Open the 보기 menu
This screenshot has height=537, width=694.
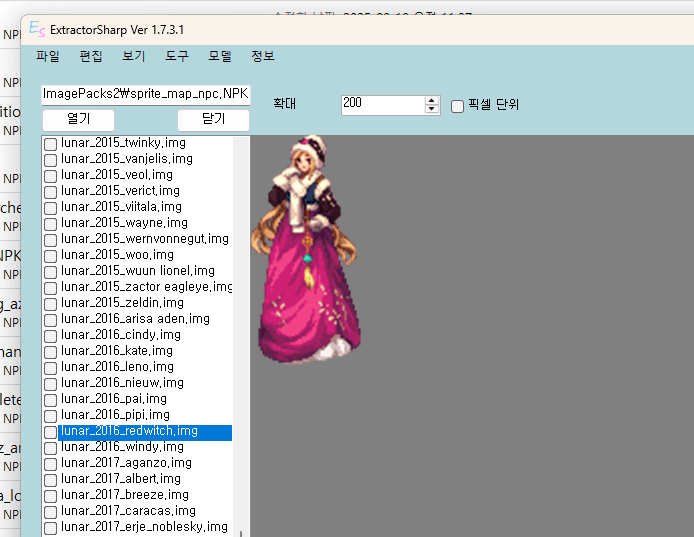point(134,57)
